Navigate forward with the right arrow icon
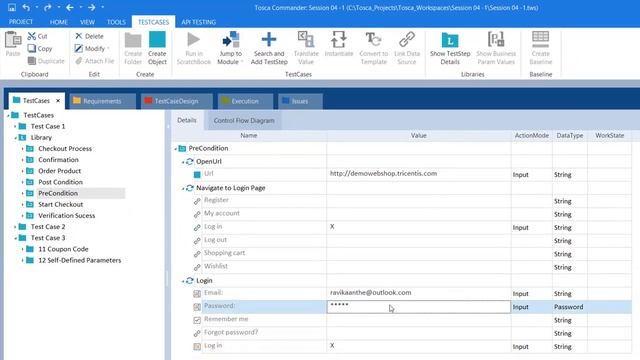The width and height of the screenshot is (640, 360). tap(91, 7)
